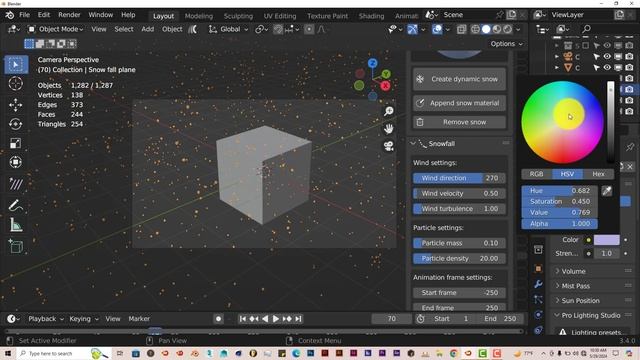Choose the Measure tool
The height and width of the screenshot is (360, 640).
[16, 225]
